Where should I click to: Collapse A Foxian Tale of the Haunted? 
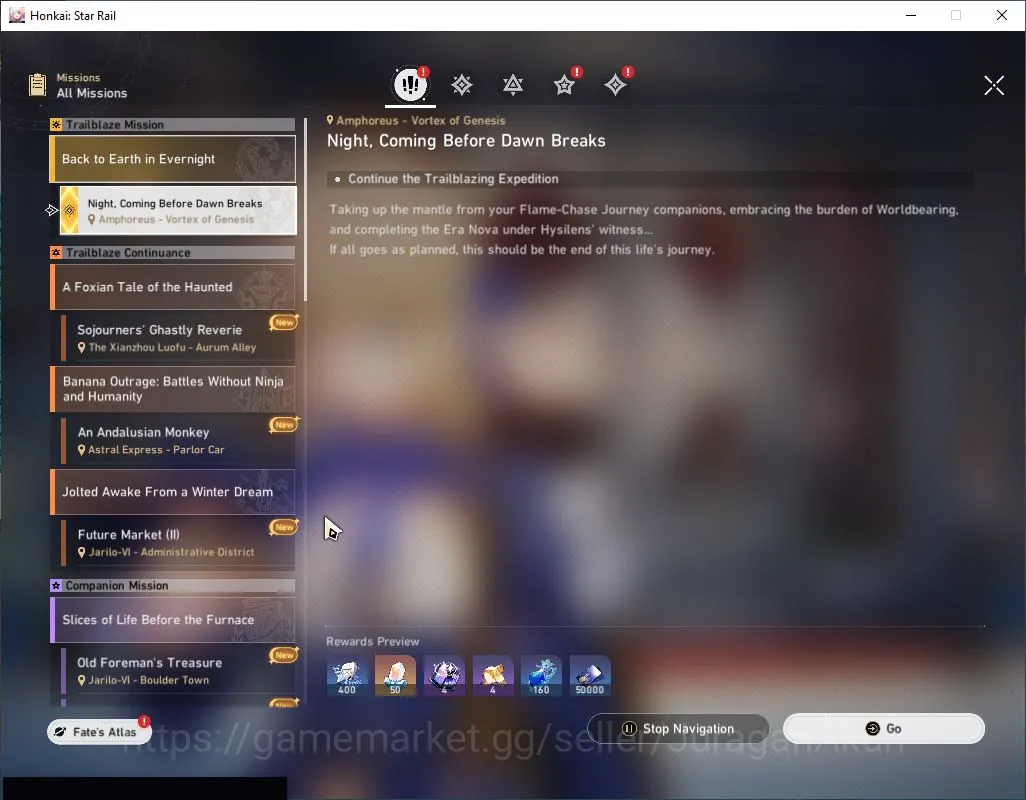(173, 287)
